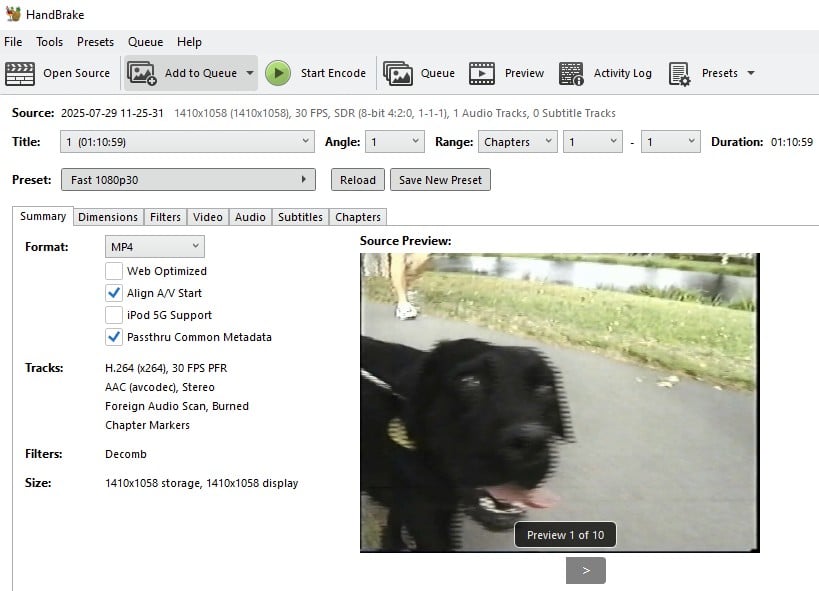Click the source preview image of the dog

pyautogui.click(x=559, y=402)
